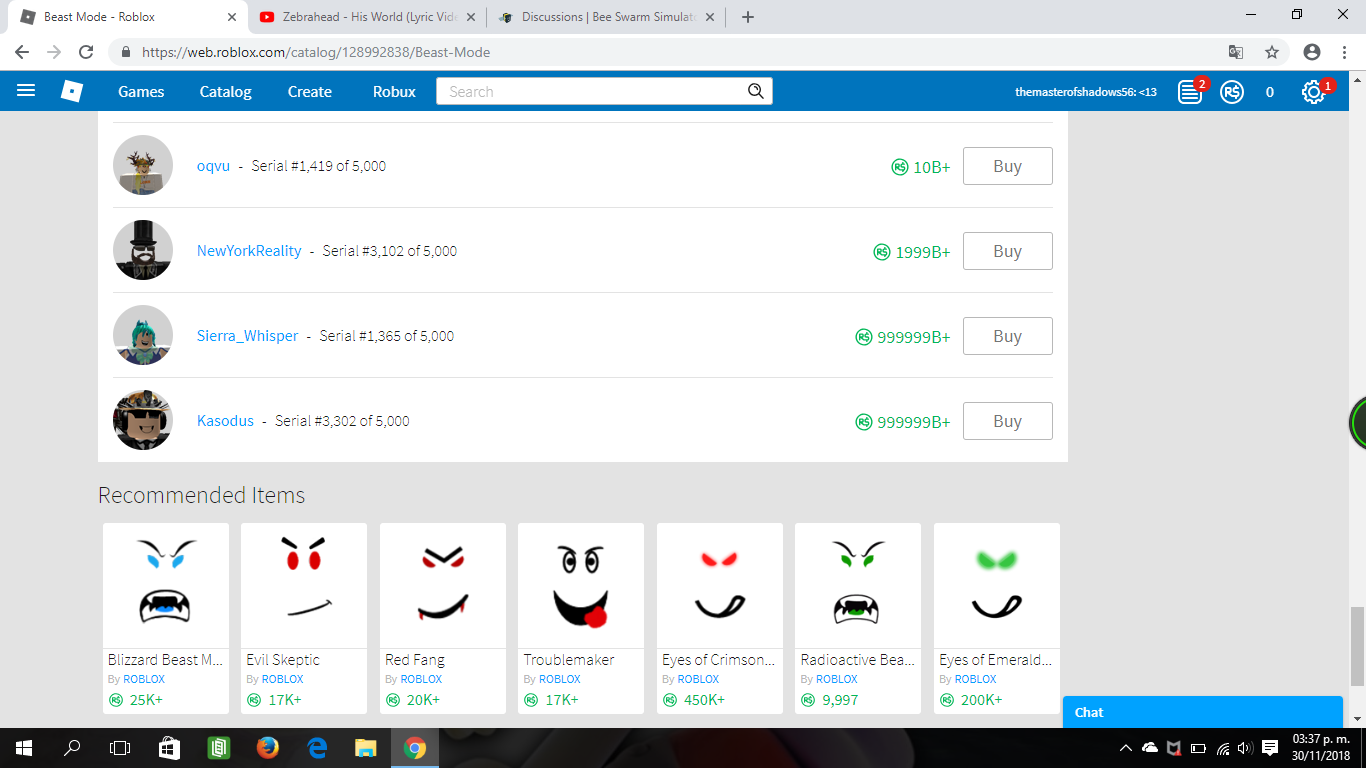Open Kasodus's profile link
Viewport: 1366px width, 768px height.
tap(225, 421)
